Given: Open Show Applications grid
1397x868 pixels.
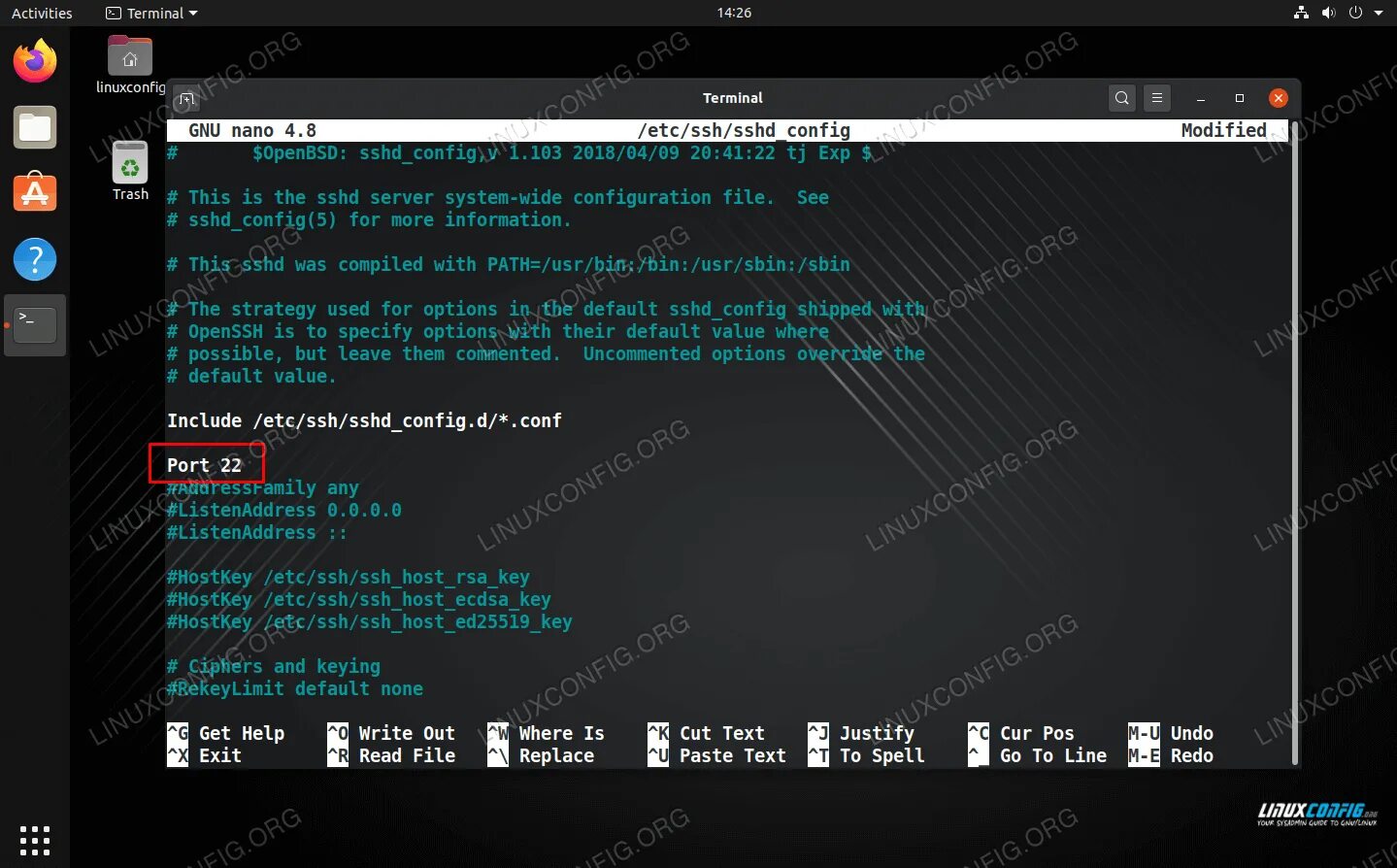Looking at the screenshot, I should (35, 839).
